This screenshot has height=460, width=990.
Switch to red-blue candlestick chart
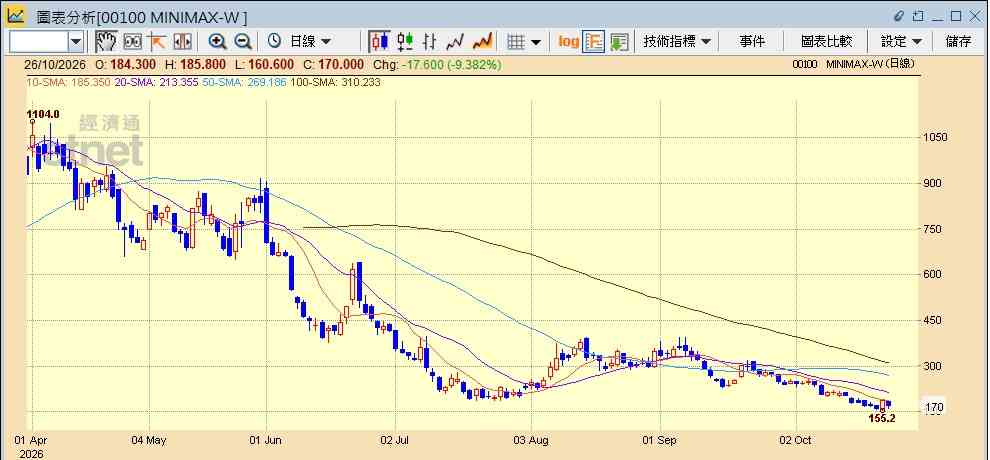click(379, 42)
